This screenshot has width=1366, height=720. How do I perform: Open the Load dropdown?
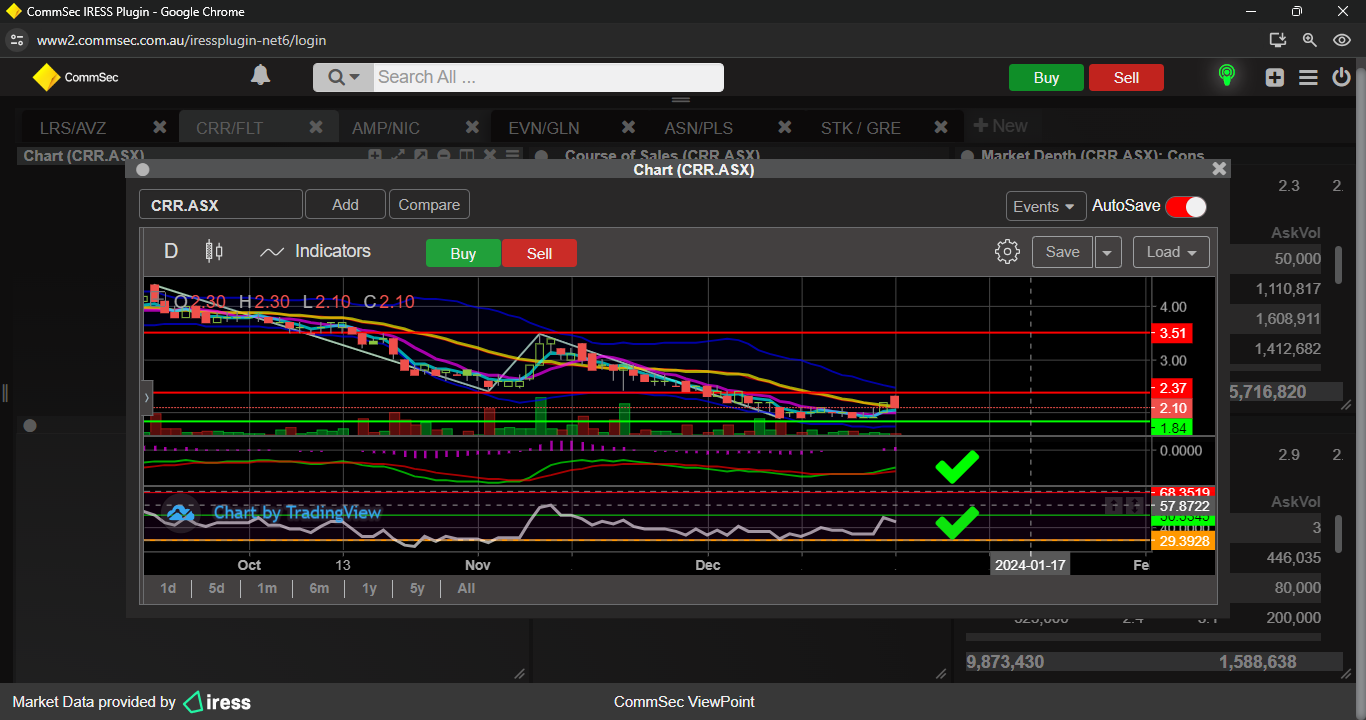[x=1171, y=252]
